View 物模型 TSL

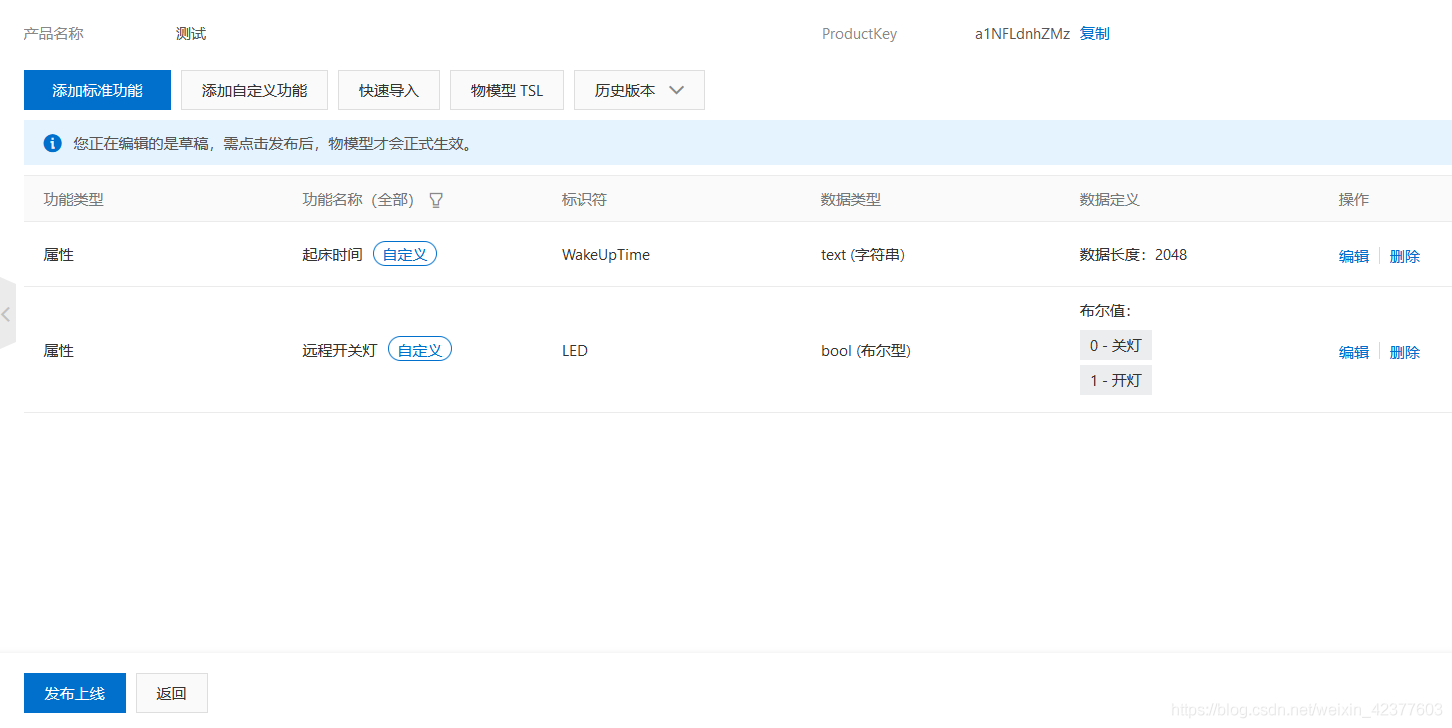507,90
